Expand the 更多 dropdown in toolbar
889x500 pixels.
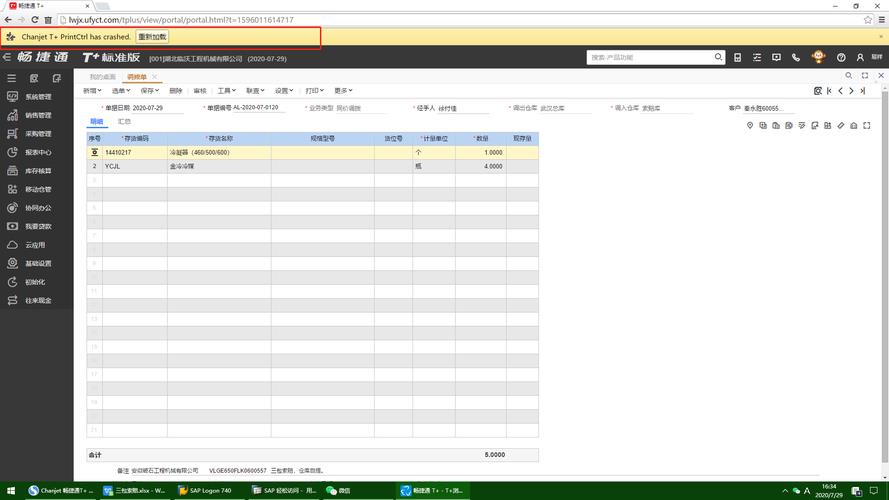point(342,91)
